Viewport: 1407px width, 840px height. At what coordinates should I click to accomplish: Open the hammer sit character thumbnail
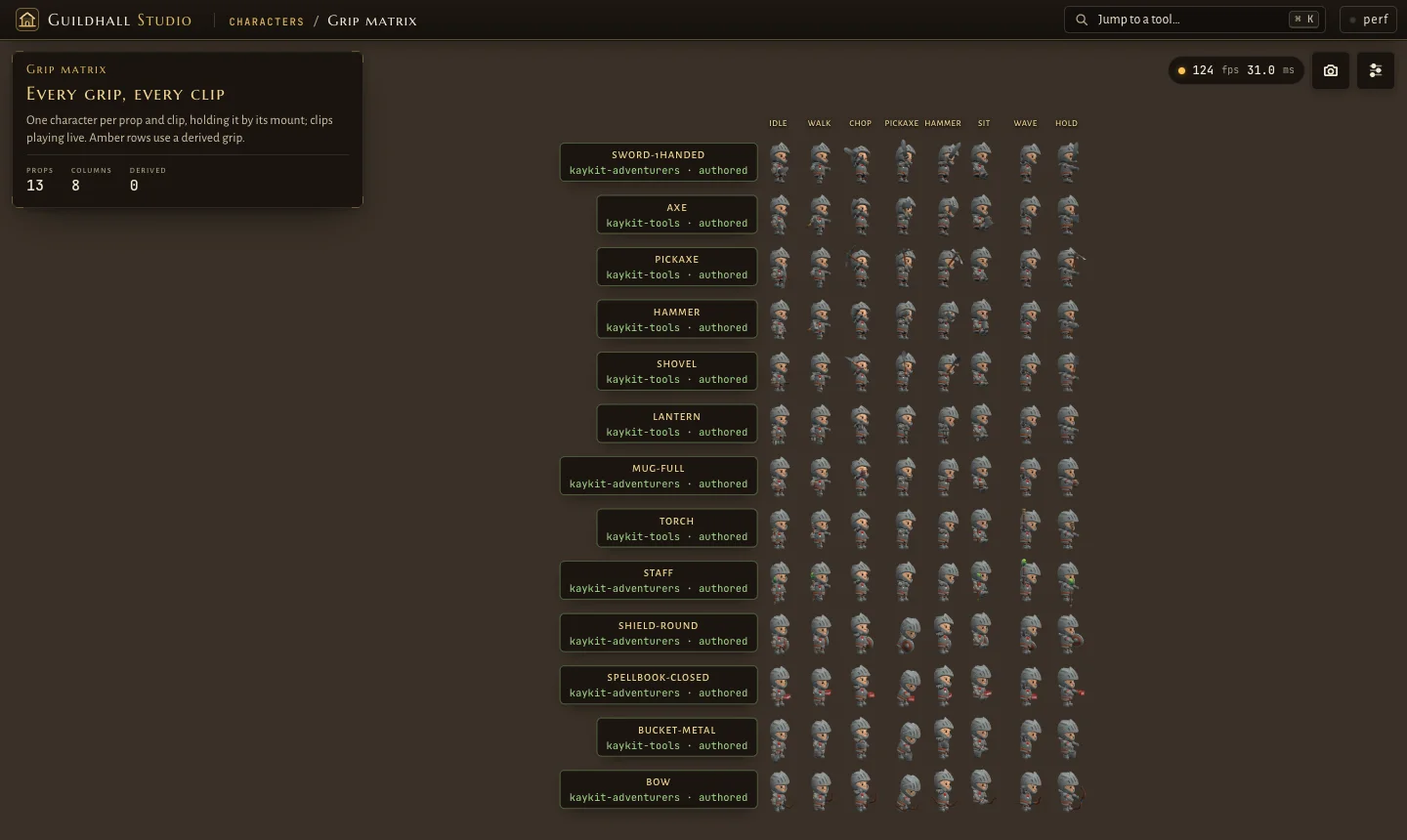(982, 319)
